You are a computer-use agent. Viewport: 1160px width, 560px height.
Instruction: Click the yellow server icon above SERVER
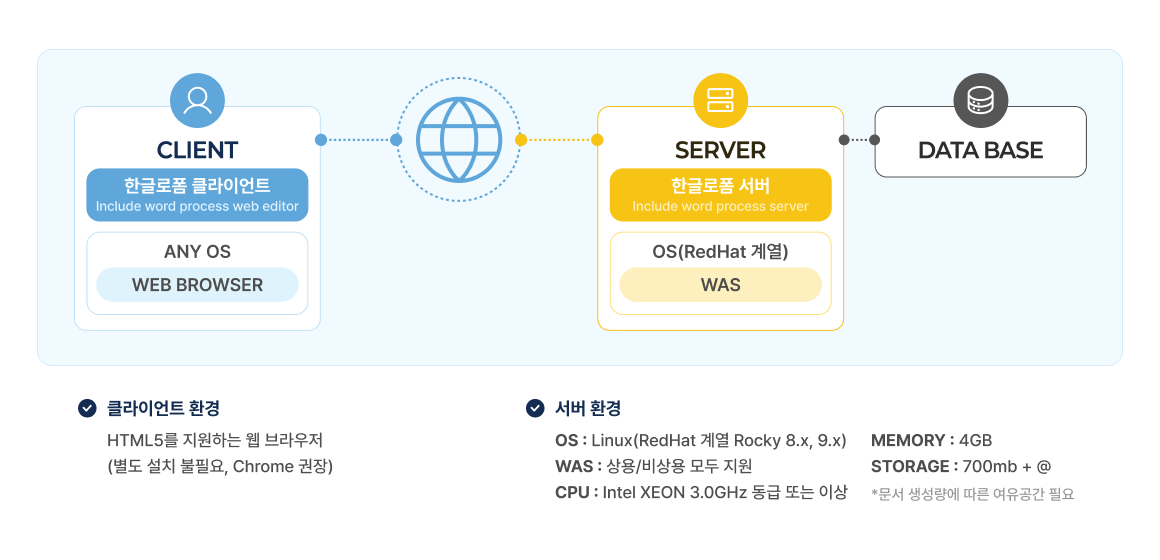tap(721, 100)
